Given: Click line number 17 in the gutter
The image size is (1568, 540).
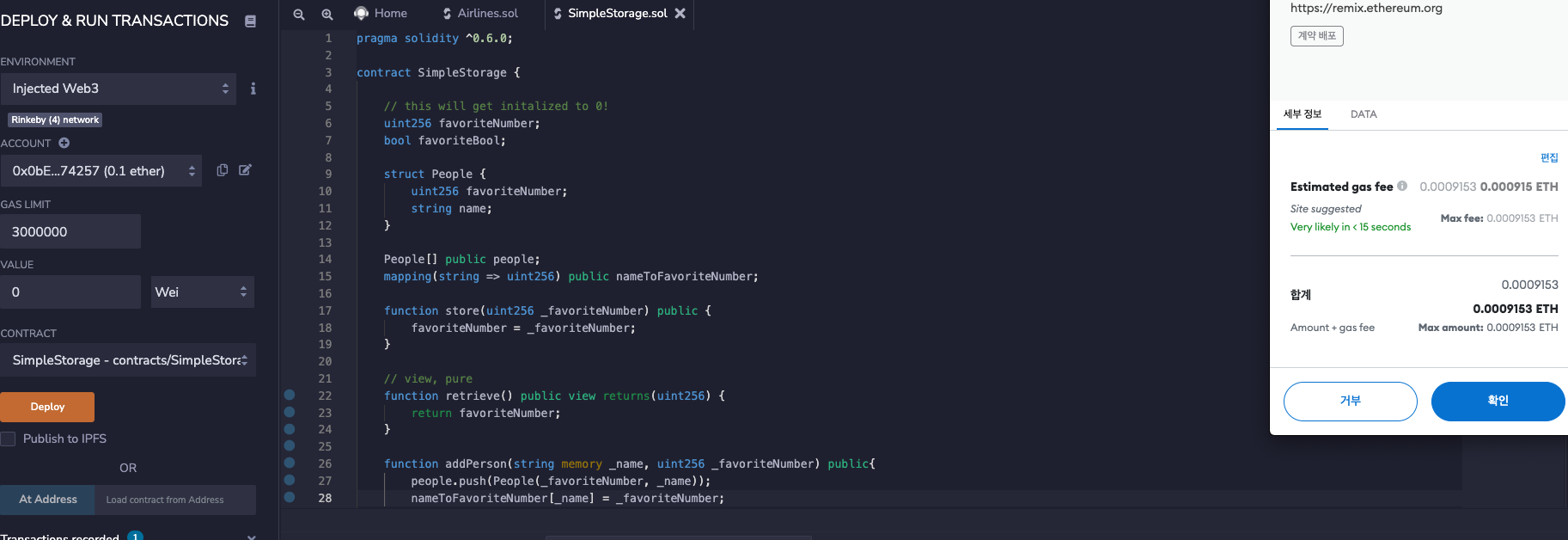Looking at the screenshot, I should [x=325, y=310].
